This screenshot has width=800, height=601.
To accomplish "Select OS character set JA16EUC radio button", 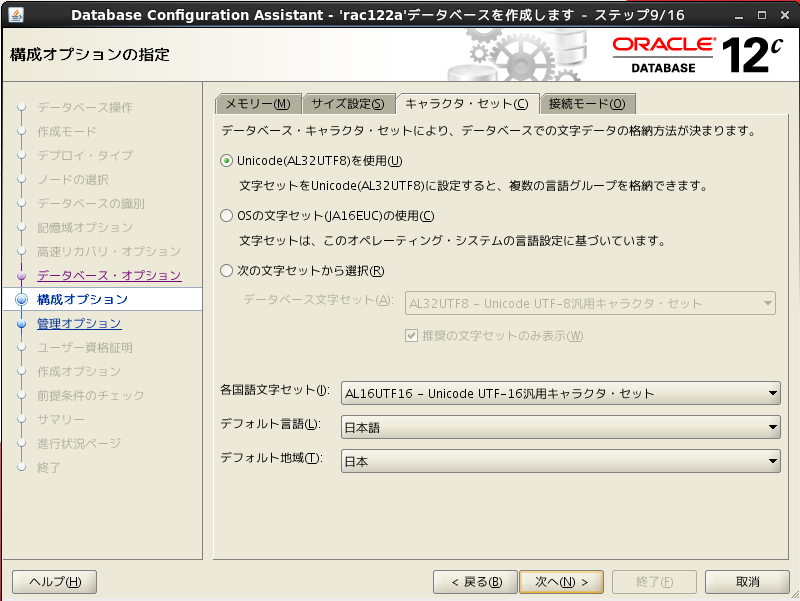I will 227,216.
